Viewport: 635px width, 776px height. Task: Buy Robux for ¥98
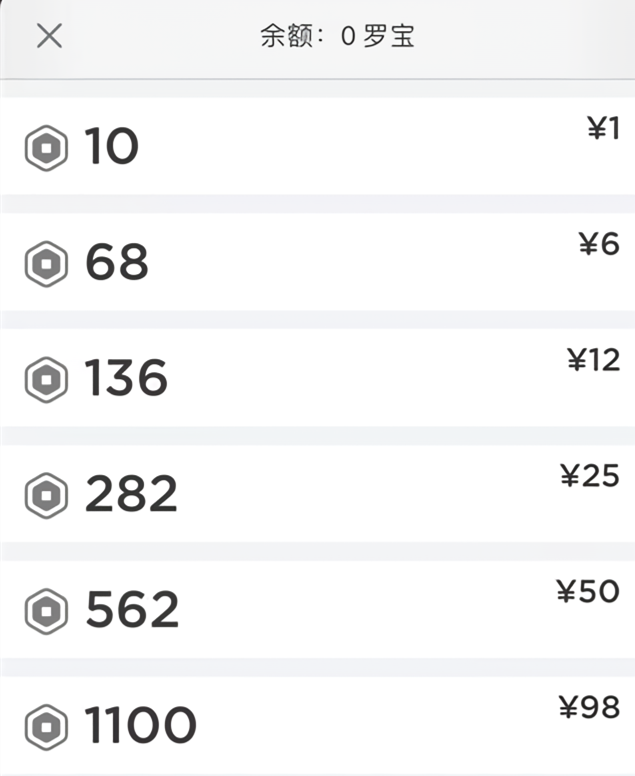point(589,707)
